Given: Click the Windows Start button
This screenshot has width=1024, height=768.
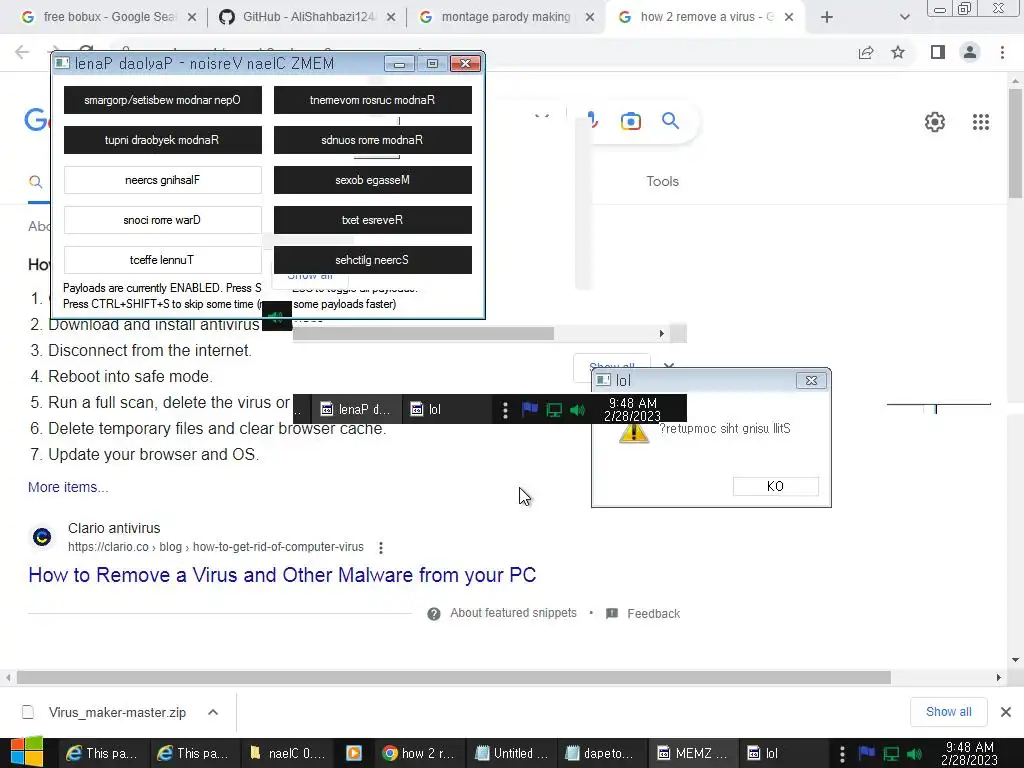Looking at the screenshot, I should click(26, 752).
